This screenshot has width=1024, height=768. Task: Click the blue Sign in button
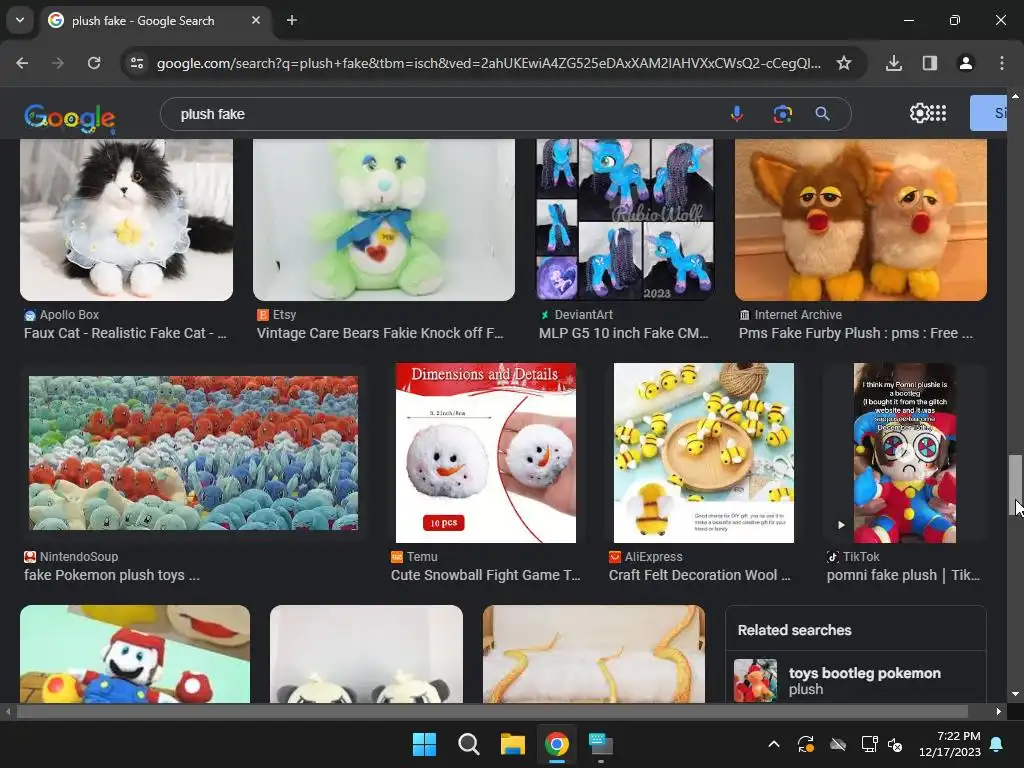pyautogui.click(x=989, y=113)
